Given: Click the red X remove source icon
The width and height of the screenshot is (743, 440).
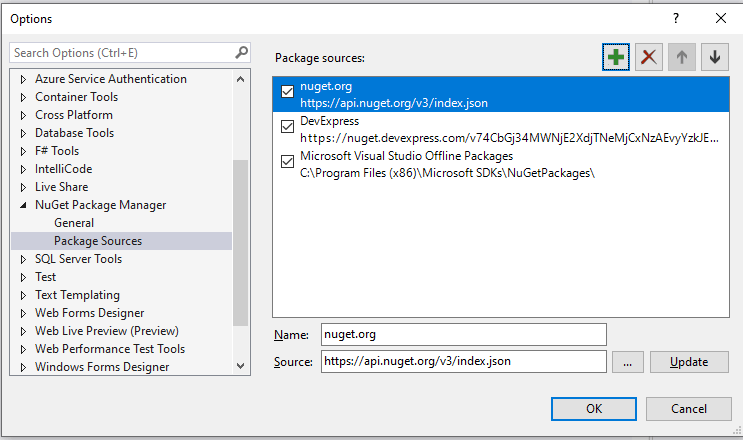Looking at the screenshot, I should point(650,57).
